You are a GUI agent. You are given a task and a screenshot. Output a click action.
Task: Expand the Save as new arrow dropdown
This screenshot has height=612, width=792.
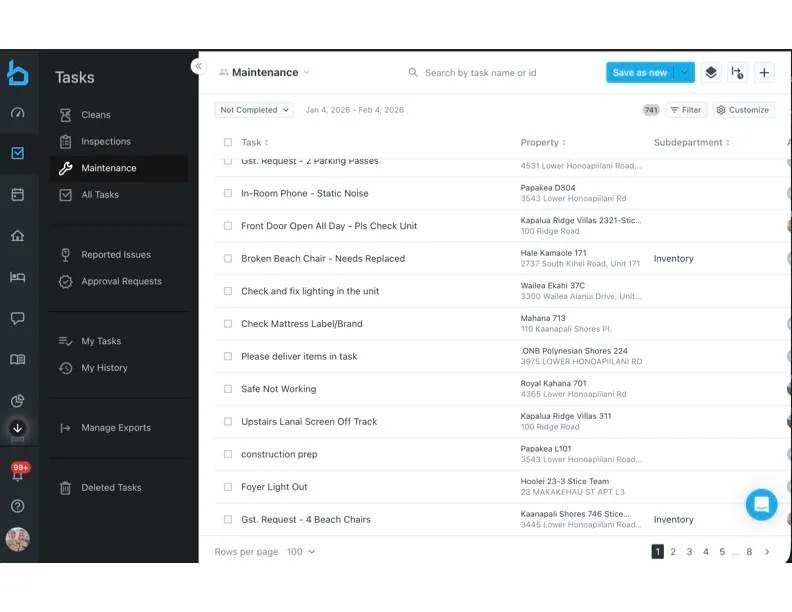pyautogui.click(x=684, y=72)
